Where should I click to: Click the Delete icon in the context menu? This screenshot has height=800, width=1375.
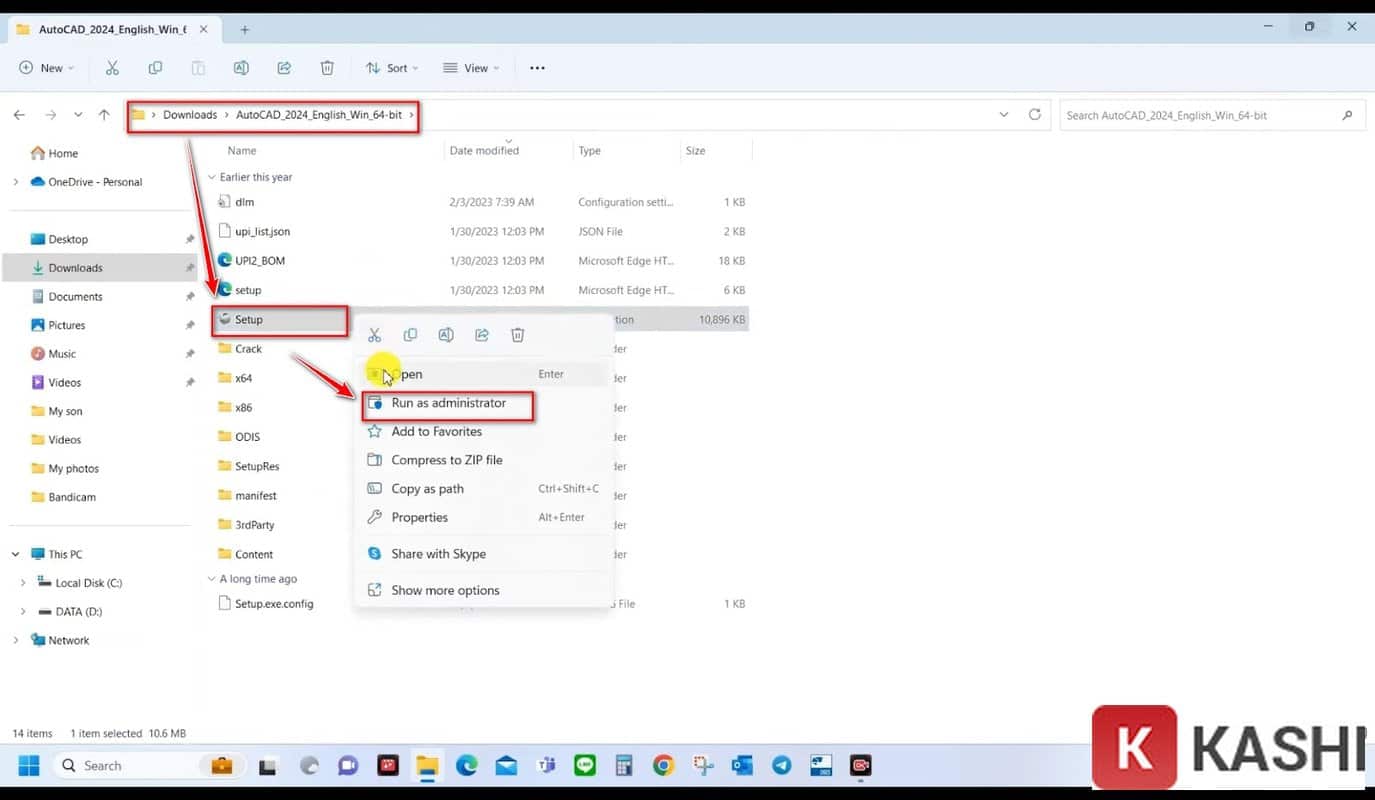(x=518, y=335)
